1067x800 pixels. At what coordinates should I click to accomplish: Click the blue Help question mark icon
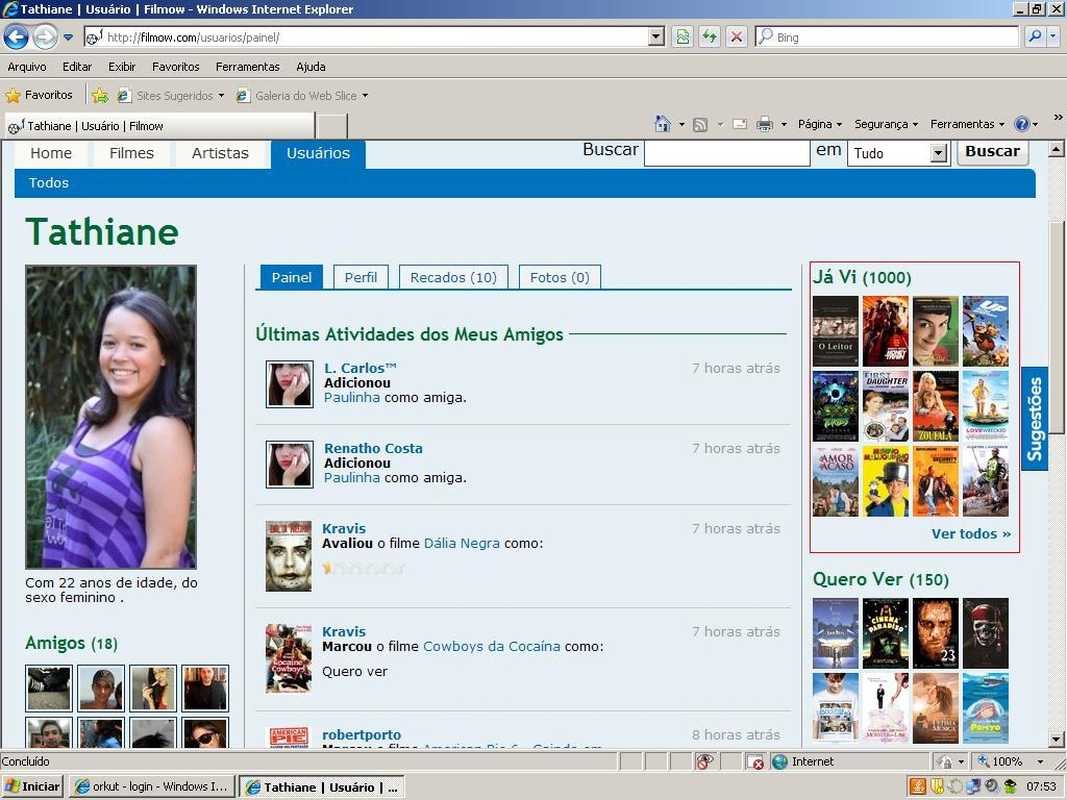[1021, 124]
